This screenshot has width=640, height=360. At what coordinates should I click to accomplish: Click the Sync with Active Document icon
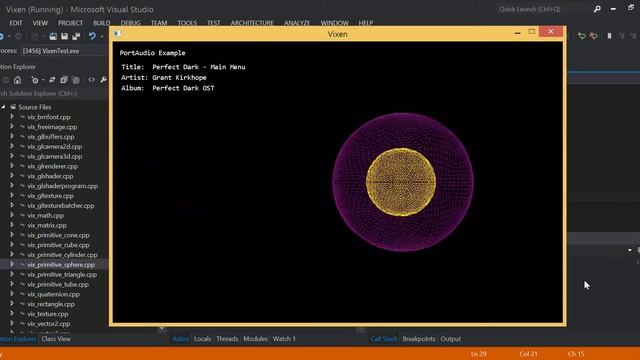click(52, 80)
